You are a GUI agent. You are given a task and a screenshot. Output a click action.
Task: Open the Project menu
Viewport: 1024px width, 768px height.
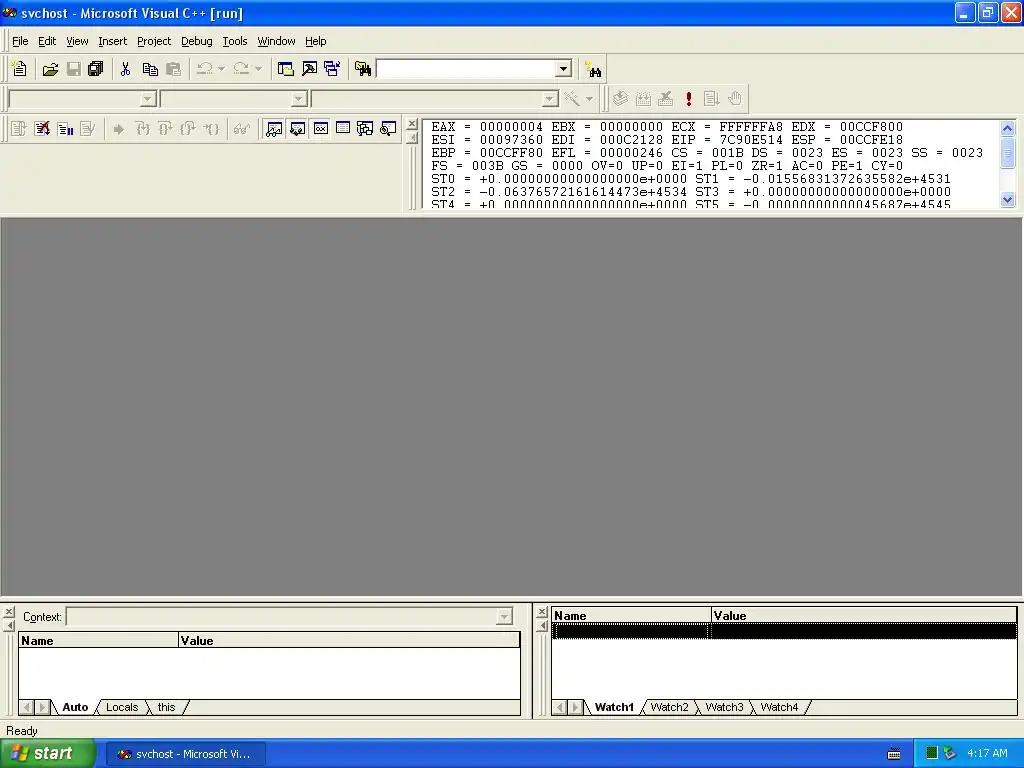click(x=154, y=41)
